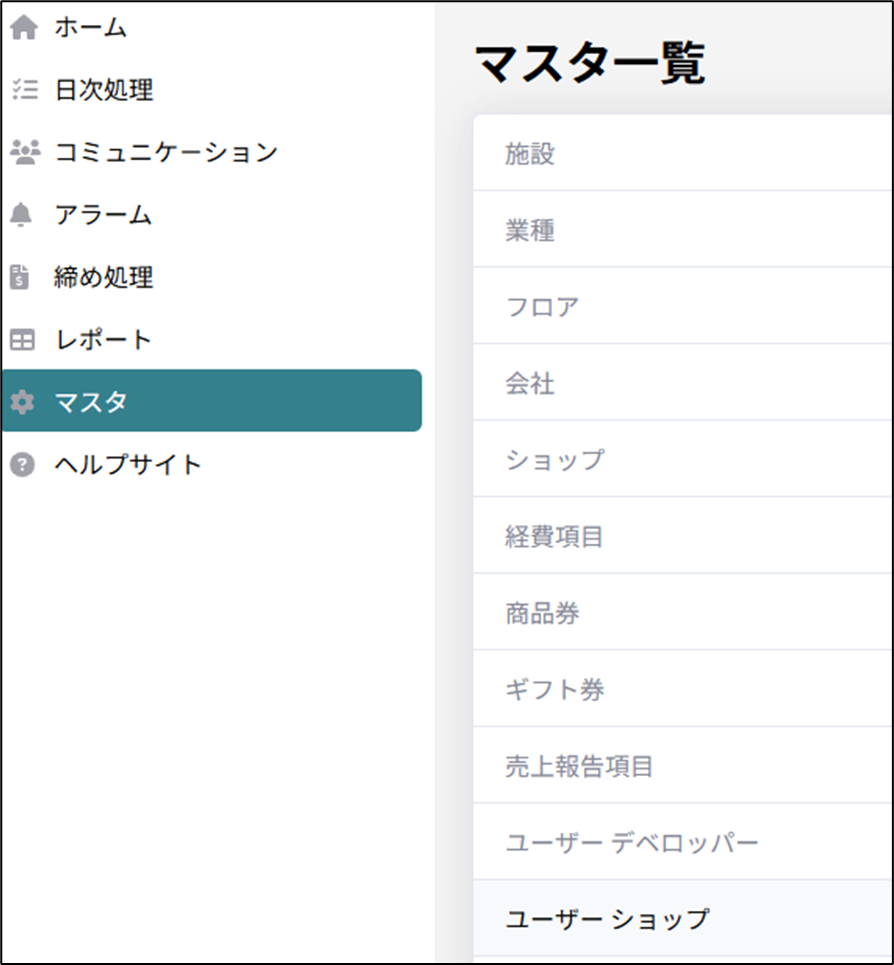Select ショップ from master list

click(555, 460)
